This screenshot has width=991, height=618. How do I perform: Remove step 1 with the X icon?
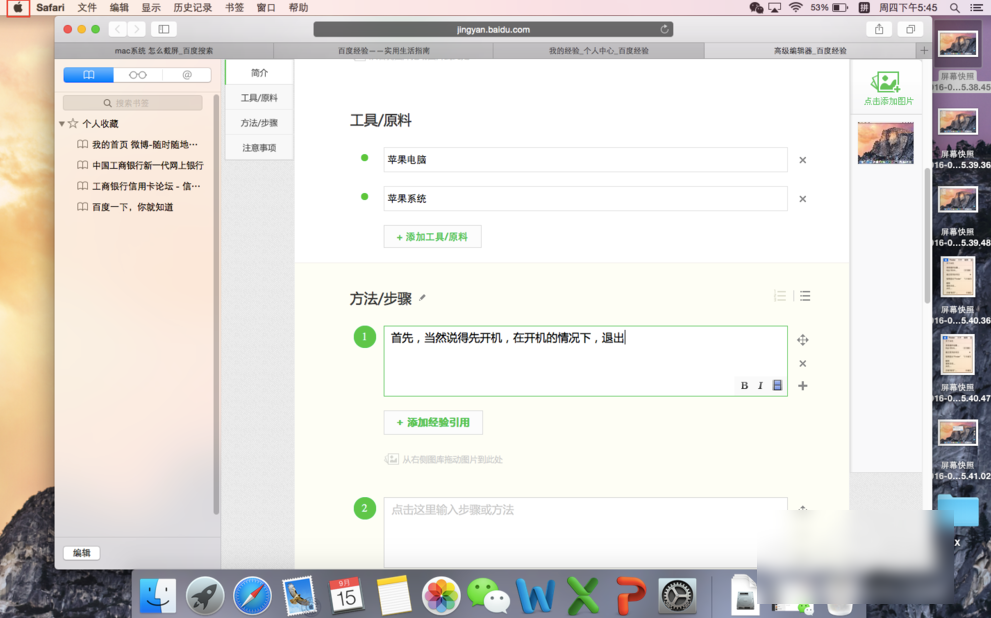click(803, 363)
